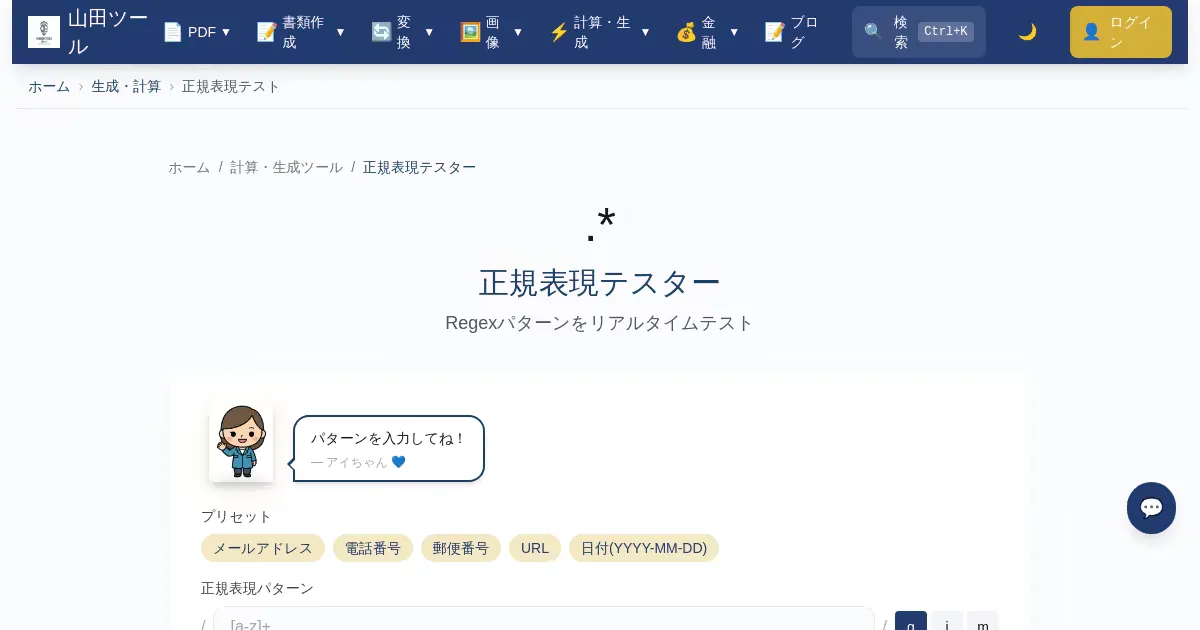This screenshot has width=1200, height=630.
Task: Go to 生成・計算 breadcrumb link
Action: tap(126, 86)
